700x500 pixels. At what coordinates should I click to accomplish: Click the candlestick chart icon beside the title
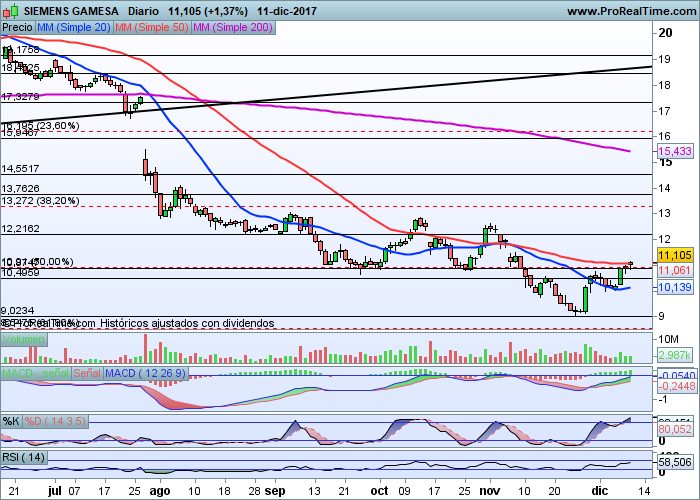(9, 8)
